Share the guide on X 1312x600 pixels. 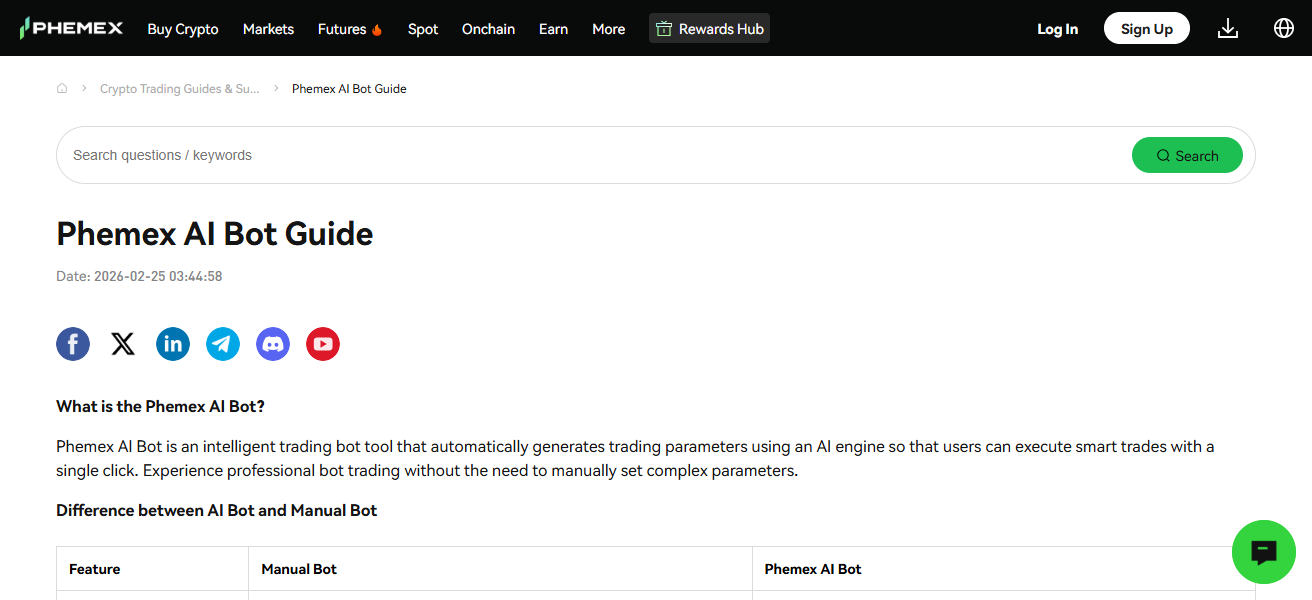tap(123, 344)
